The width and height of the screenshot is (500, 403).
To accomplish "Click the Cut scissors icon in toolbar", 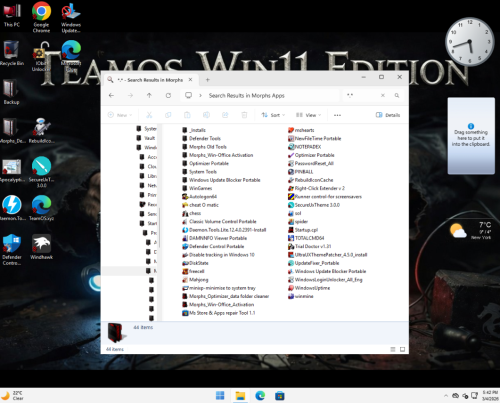I will tap(149, 115).
